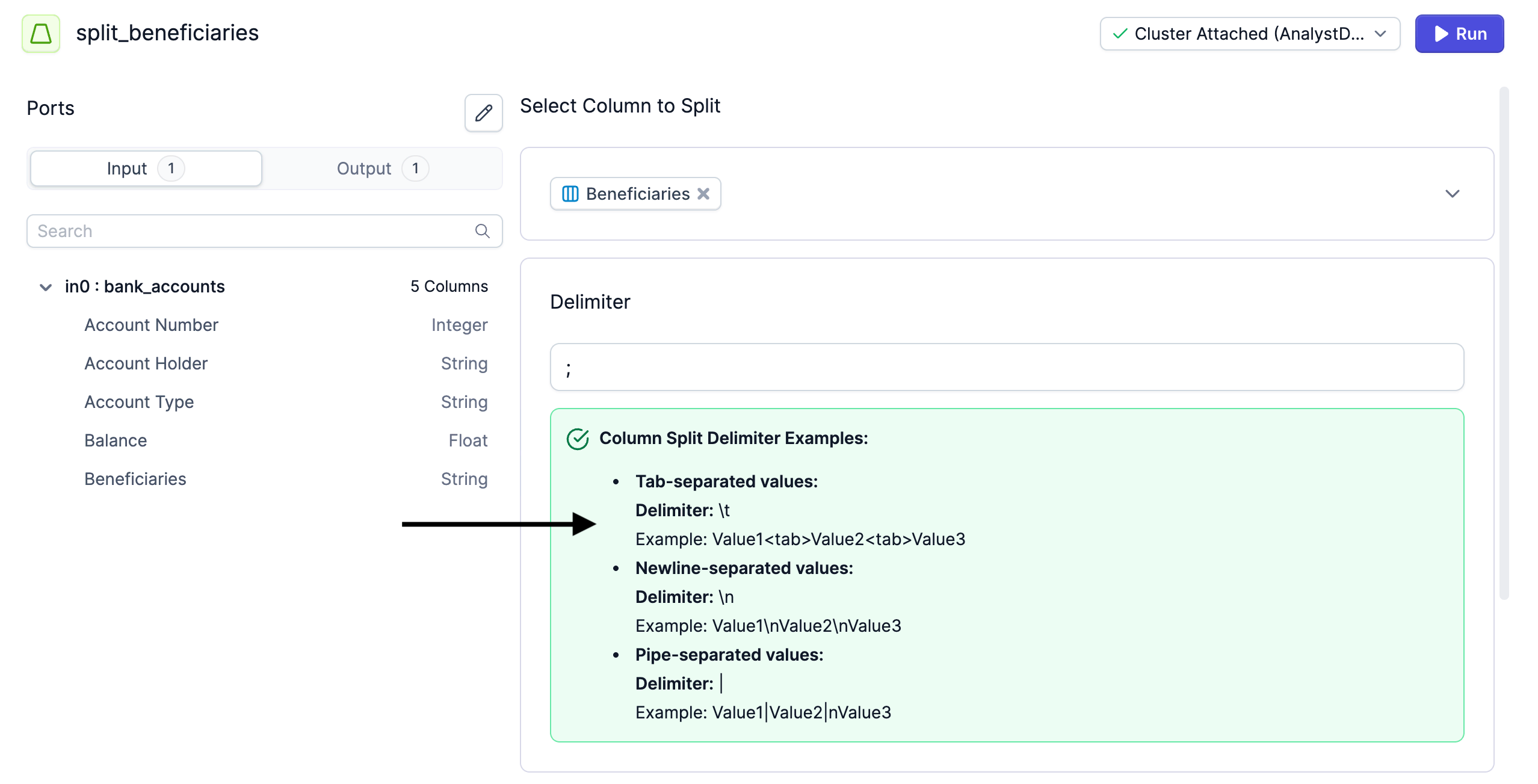Expand the column selection chevron

pyautogui.click(x=1452, y=194)
